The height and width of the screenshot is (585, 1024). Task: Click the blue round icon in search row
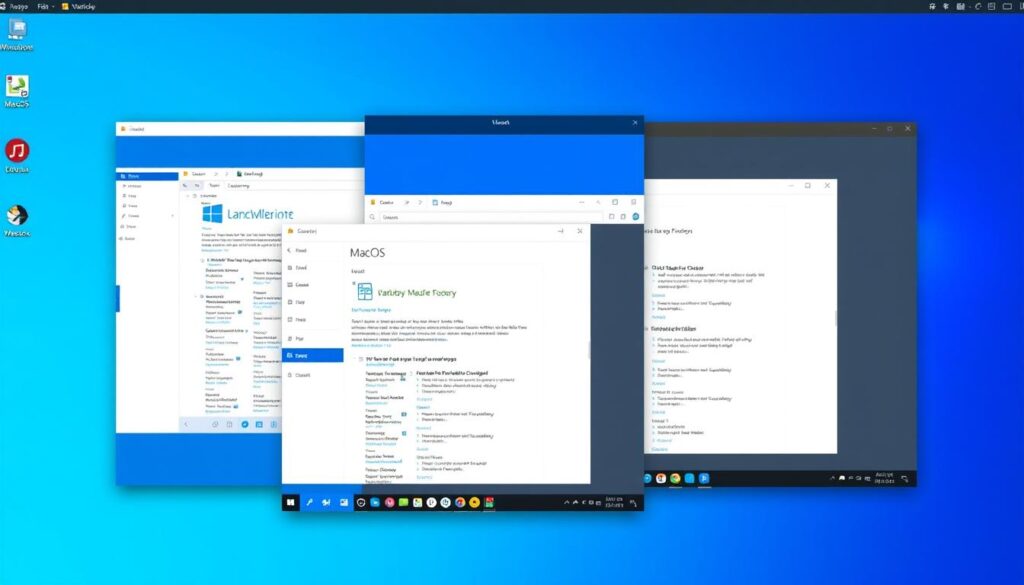tap(635, 216)
